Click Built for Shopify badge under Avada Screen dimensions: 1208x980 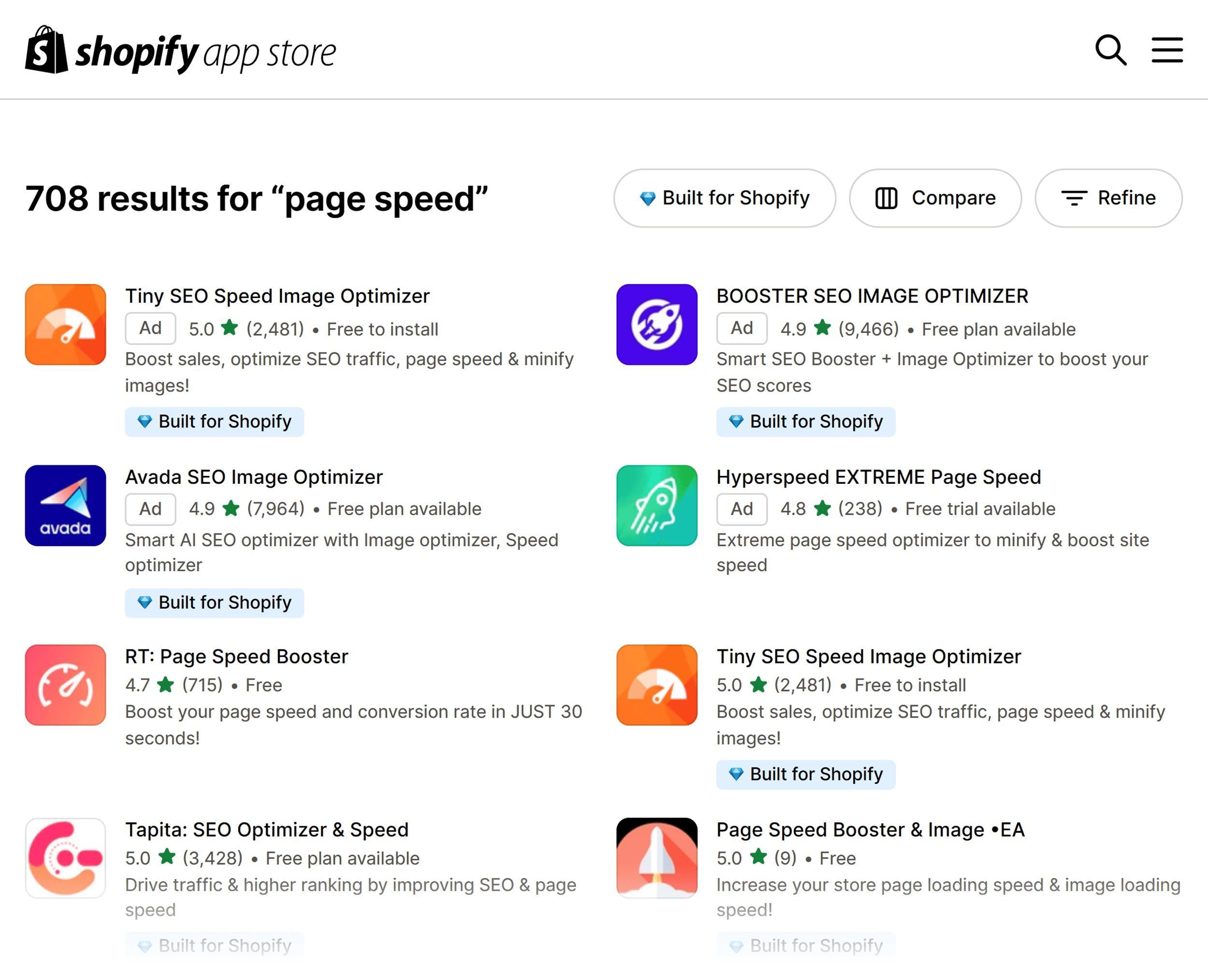tap(215, 603)
